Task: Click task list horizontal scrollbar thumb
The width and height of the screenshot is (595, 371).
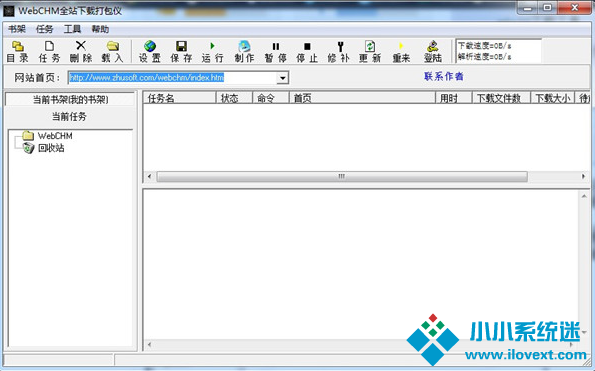Action: 342,176
